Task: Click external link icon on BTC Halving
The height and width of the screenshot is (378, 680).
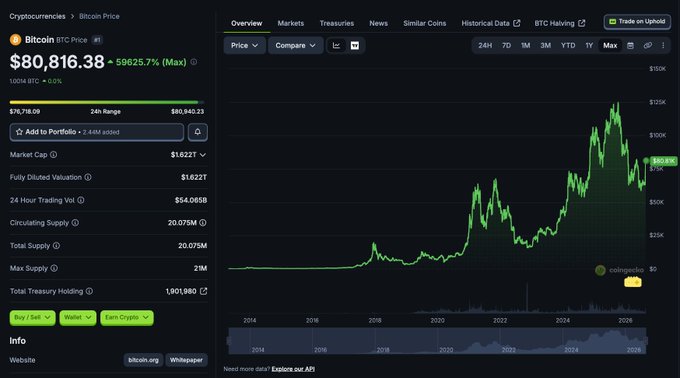Action: (x=582, y=23)
